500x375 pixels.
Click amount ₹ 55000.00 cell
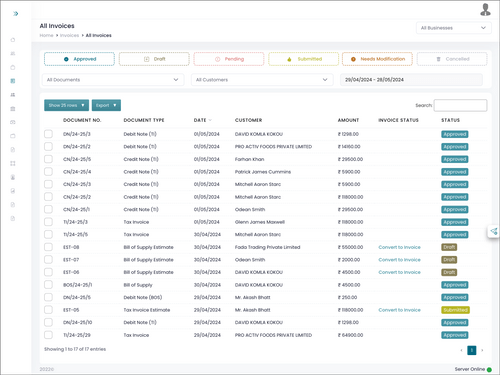[350, 247]
